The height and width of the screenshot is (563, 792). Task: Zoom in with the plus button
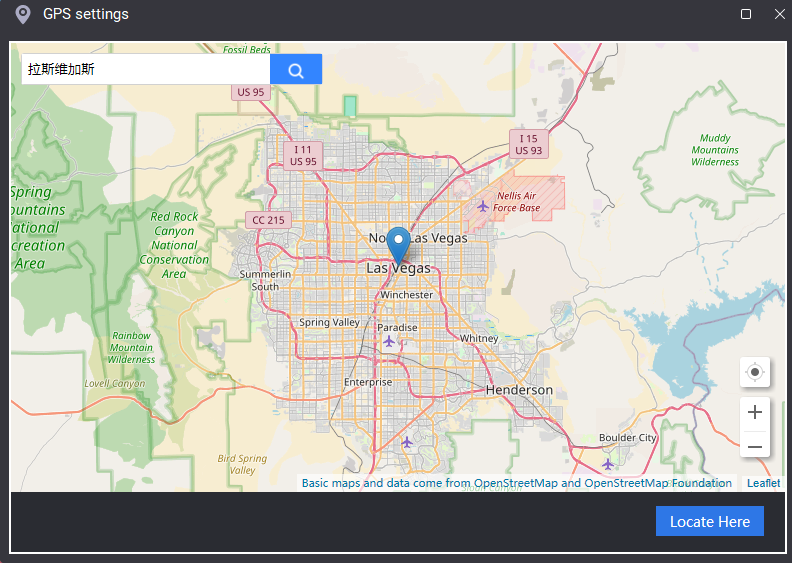755,413
